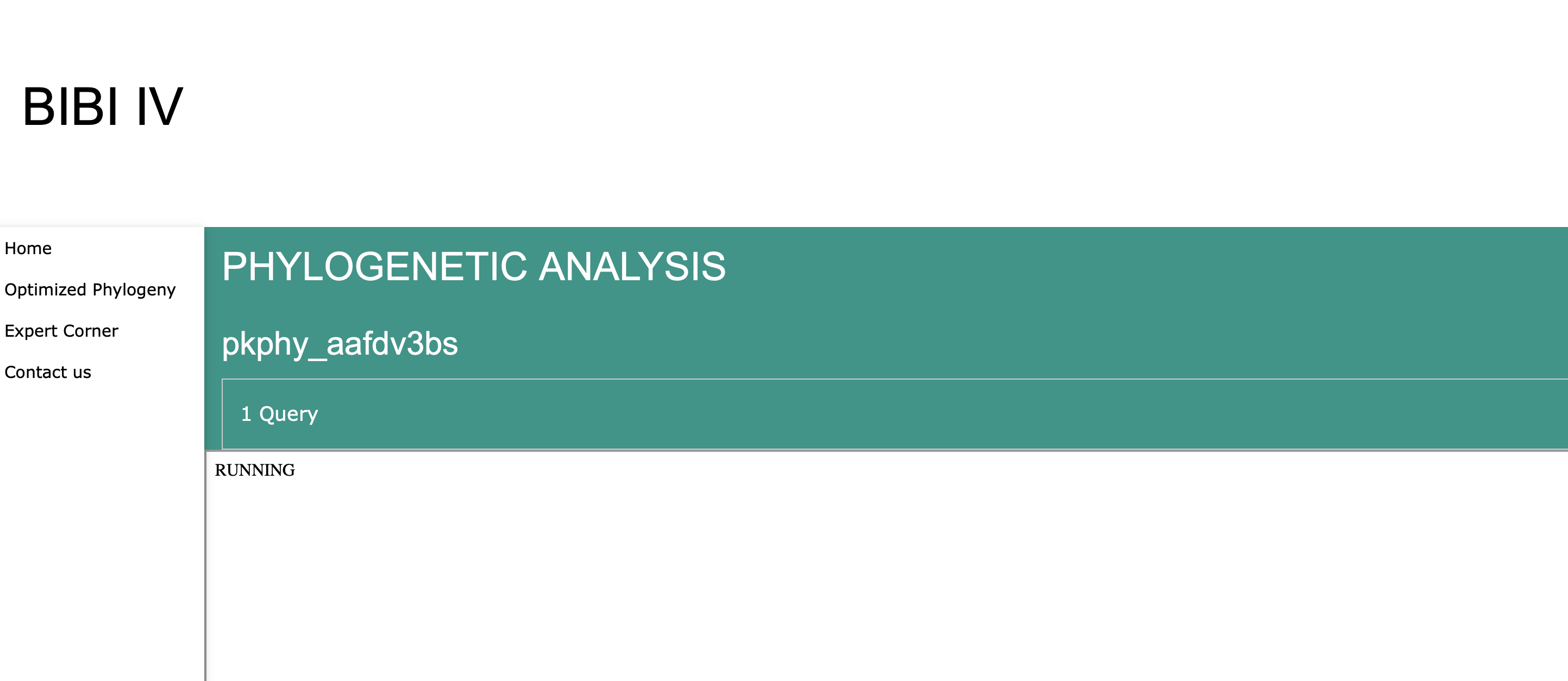Screen dimensions: 1568x681
Task: Click the word Phylogeny in the sidebar
Action: click(x=134, y=289)
